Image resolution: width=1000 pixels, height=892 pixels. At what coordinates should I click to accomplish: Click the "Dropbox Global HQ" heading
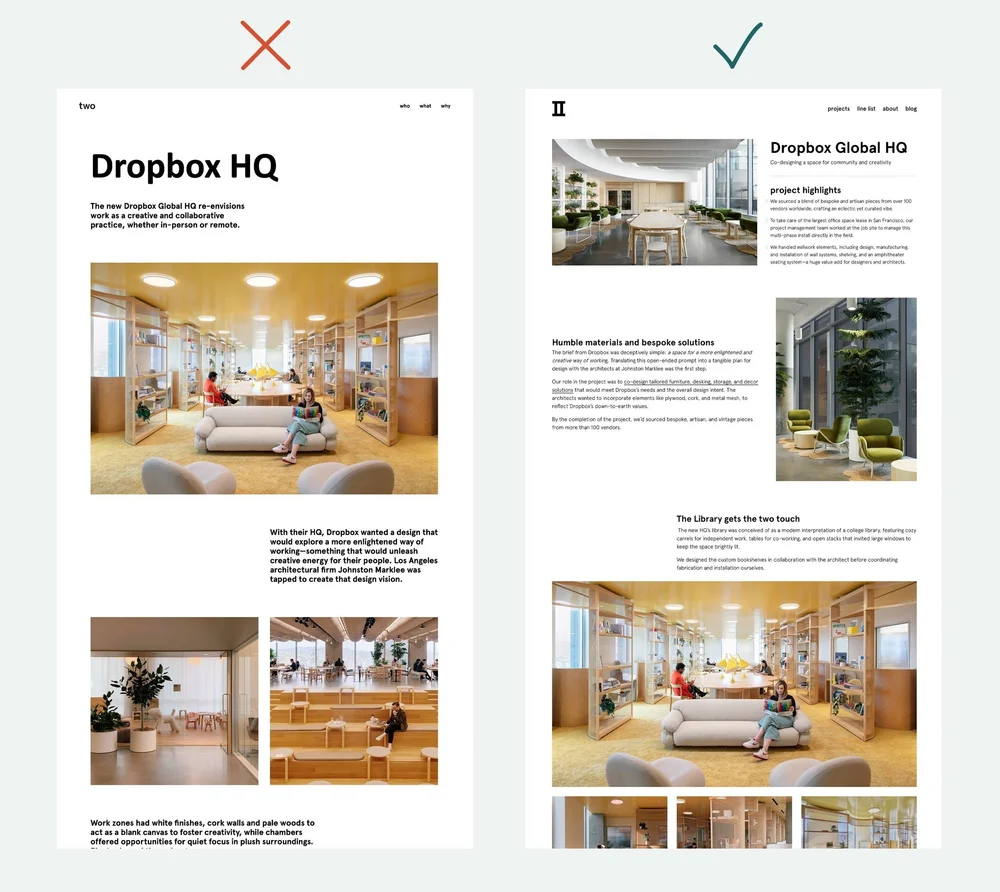click(x=839, y=148)
